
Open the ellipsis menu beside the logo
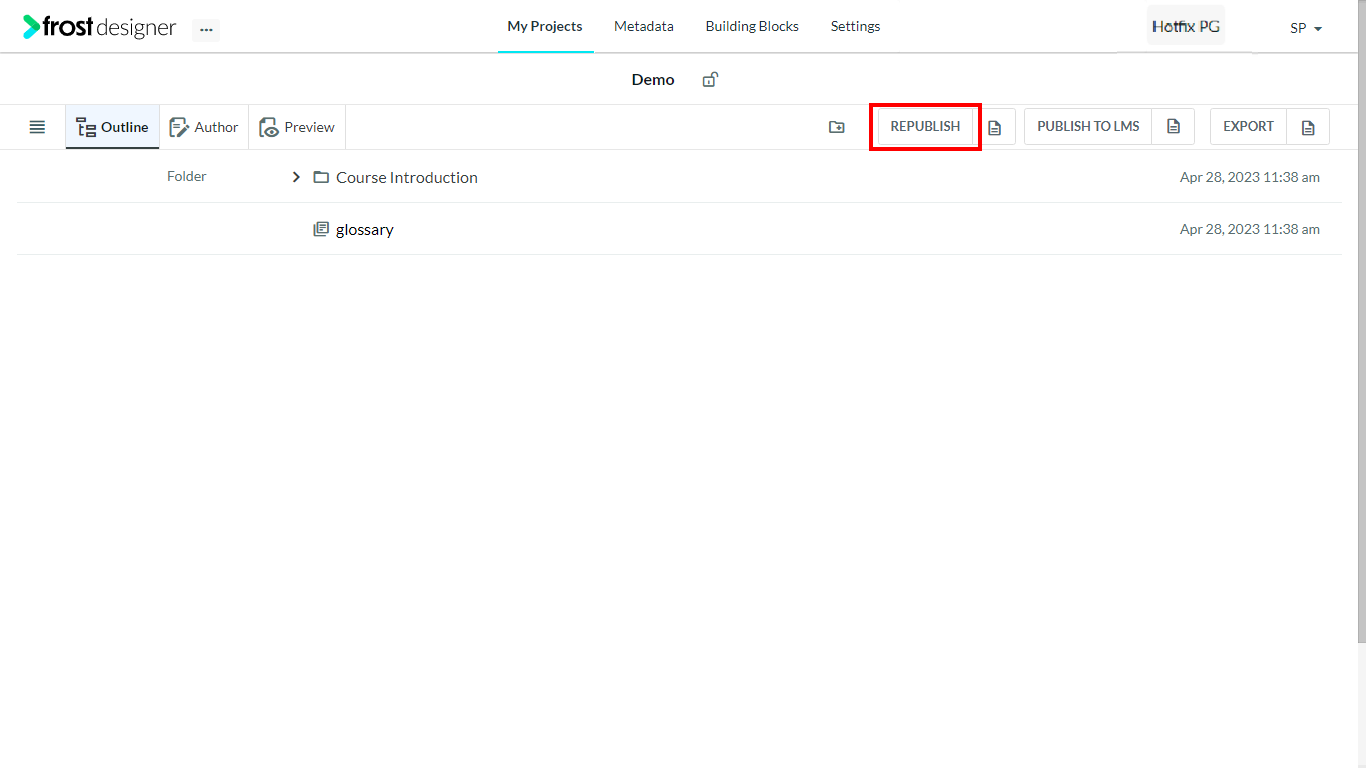[206, 30]
